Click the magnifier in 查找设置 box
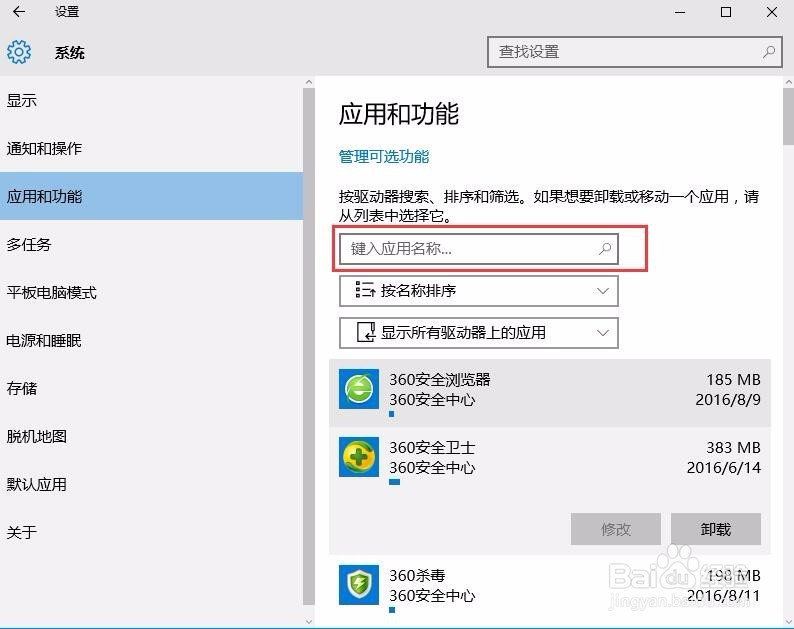The height and width of the screenshot is (629, 794). pos(769,52)
